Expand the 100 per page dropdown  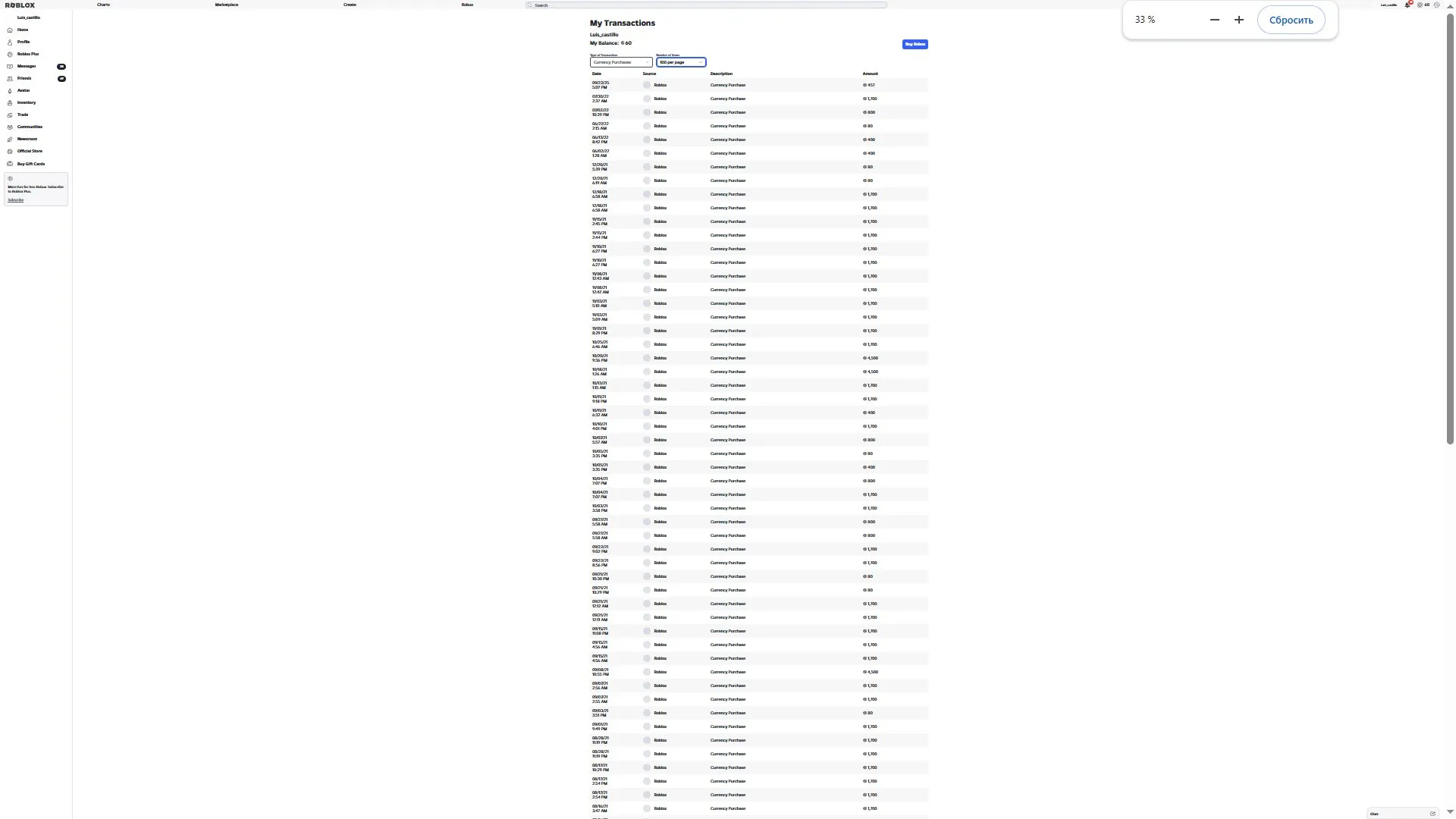(x=681, y=62)
